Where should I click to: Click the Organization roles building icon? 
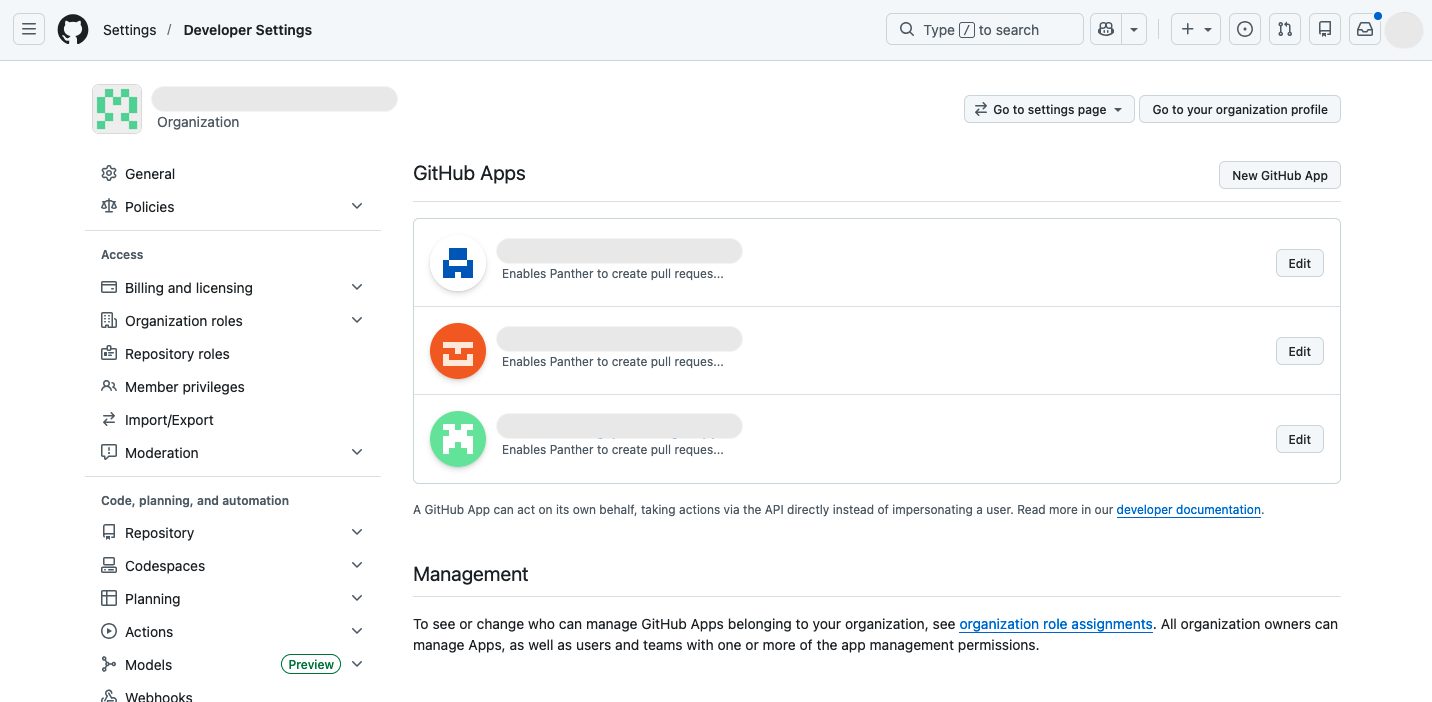109,320
